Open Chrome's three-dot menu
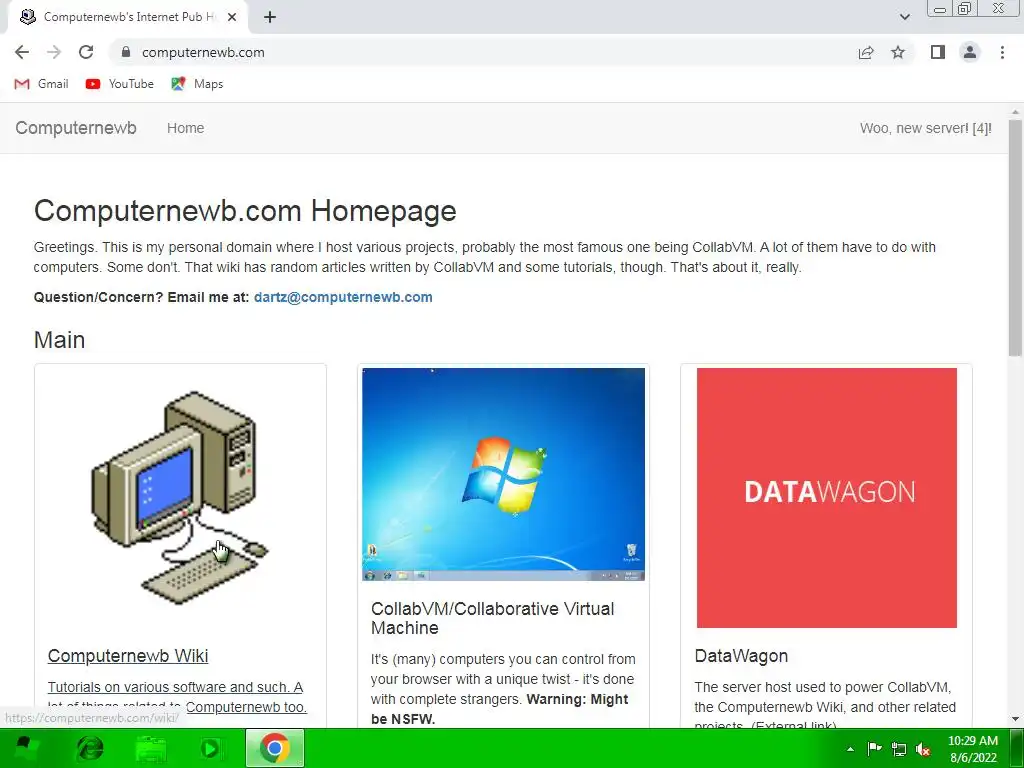The height and width of the screenshot is (768, 1024). click(1002, 52)
